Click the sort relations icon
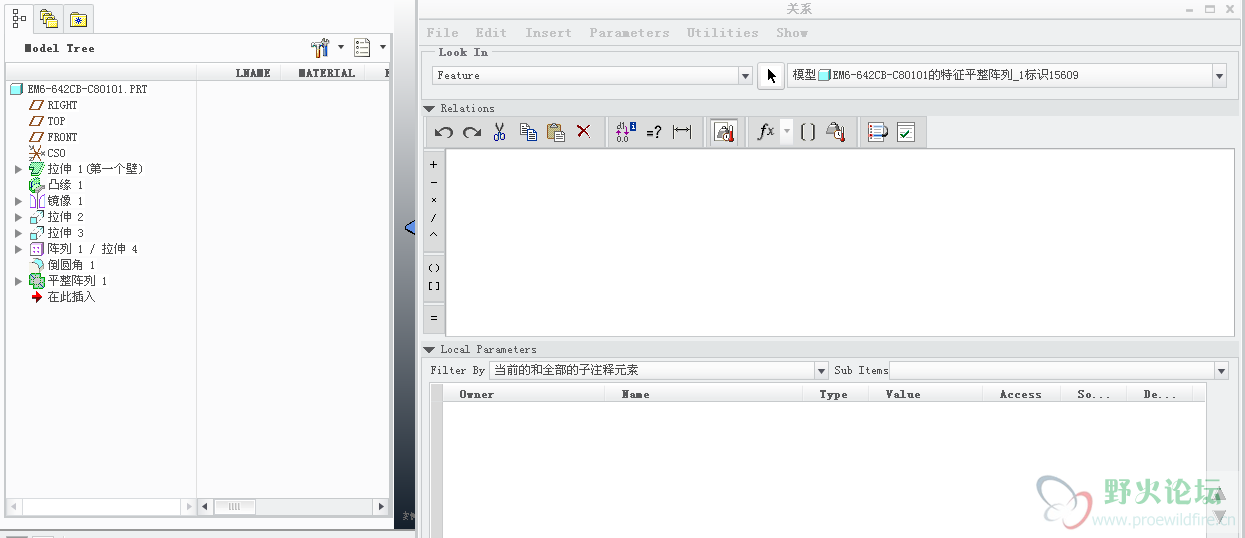Viewport: 1245px width, 538px height. [878, 132]
